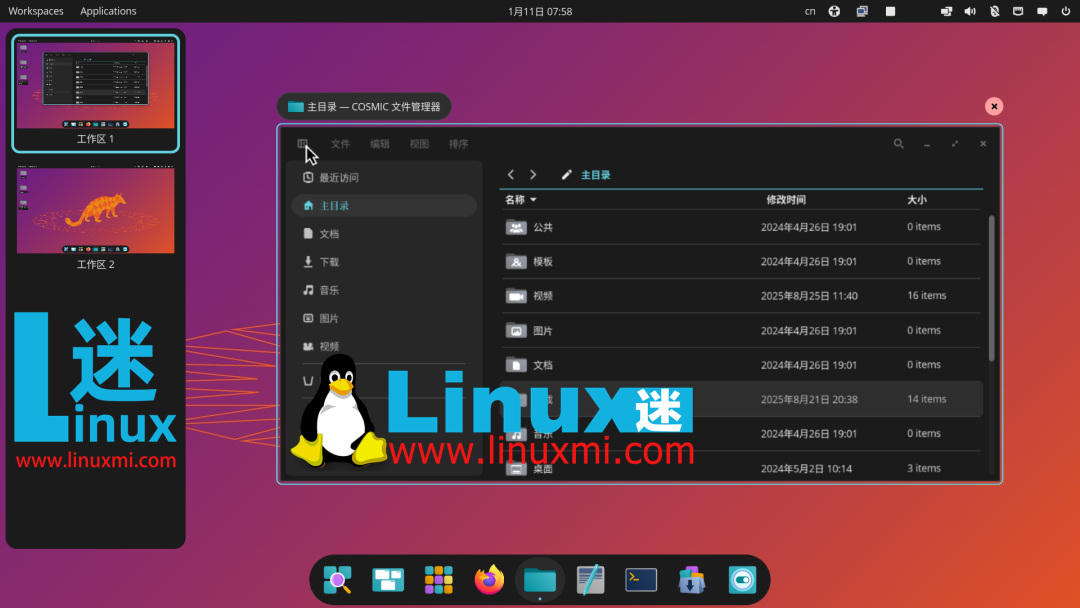Select the 模板 folder row
The width and height of the screenshot is (1080, 608).
tap(741, 261)
